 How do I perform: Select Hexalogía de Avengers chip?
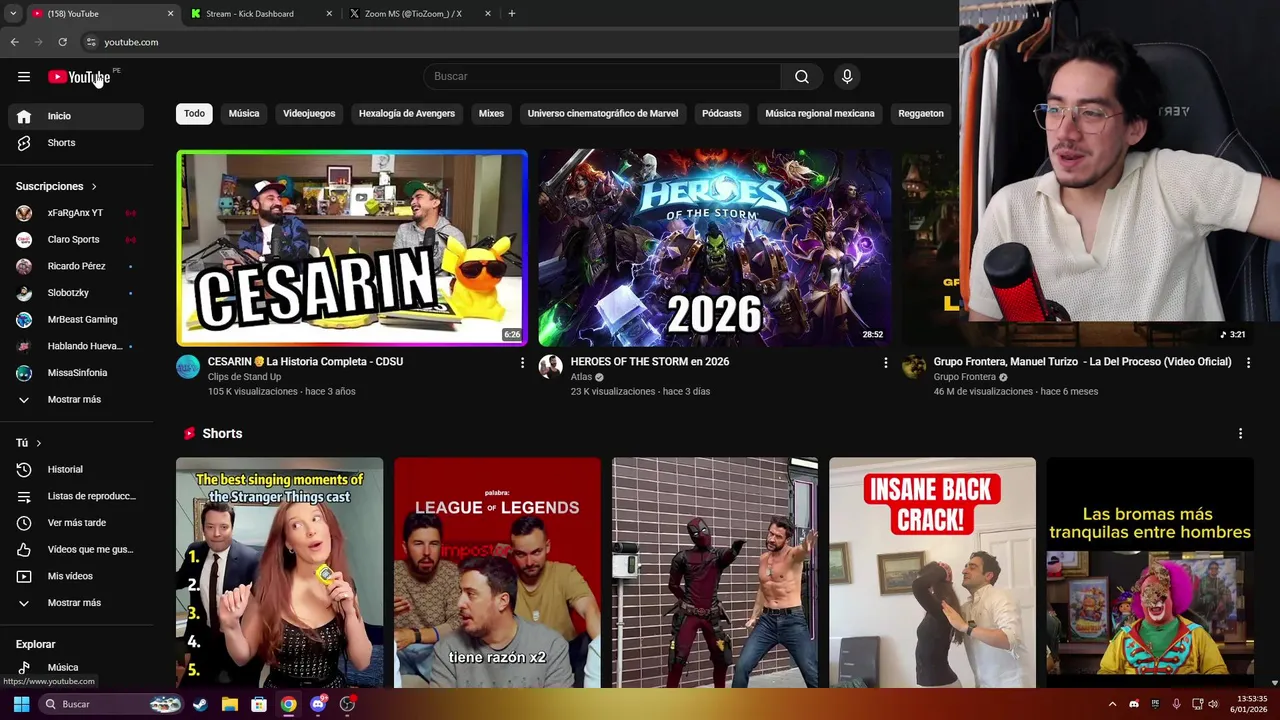click(407, 113)
